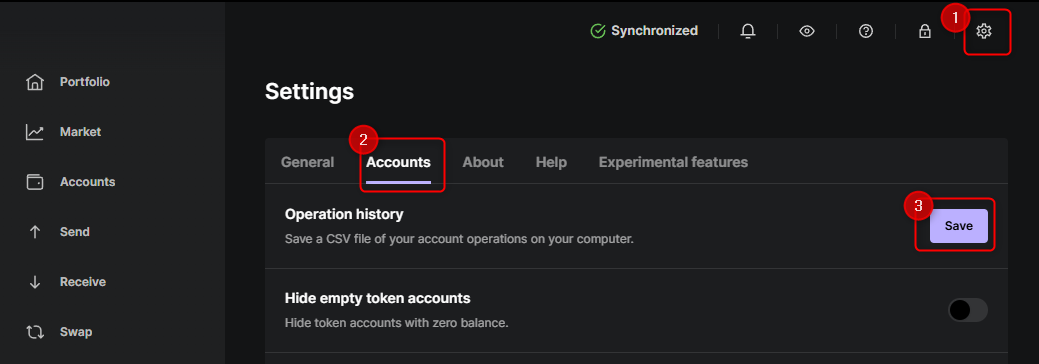1039x364 pixels.
Task: Click the Swap arrows icon
Action: (34, 332)
